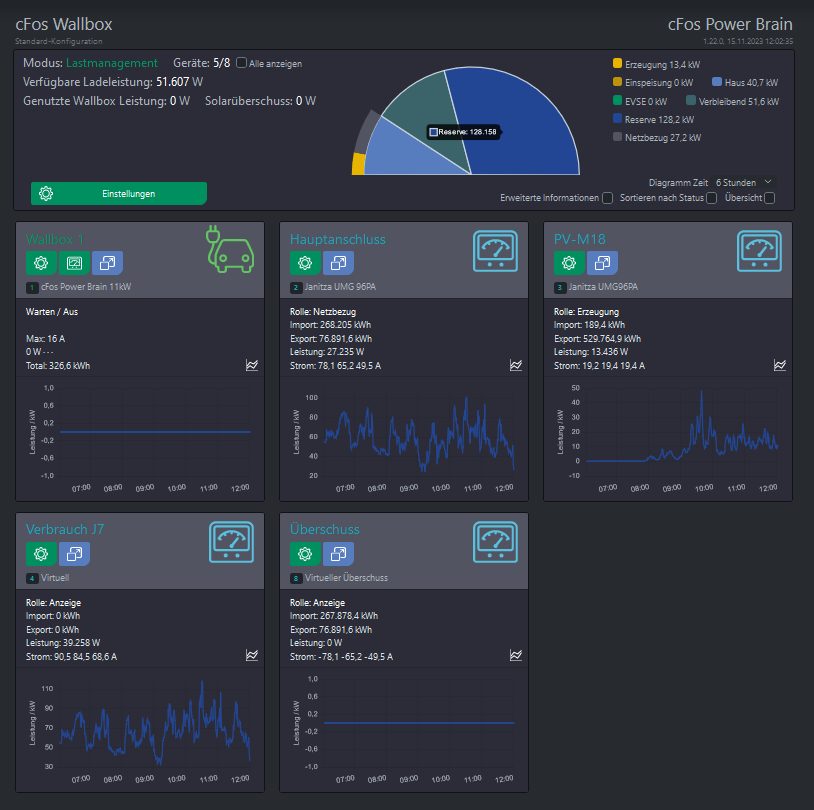This screenshot has height=810, width=814.
Task: Open the Überschuss title link
Action: pos(324,529)
